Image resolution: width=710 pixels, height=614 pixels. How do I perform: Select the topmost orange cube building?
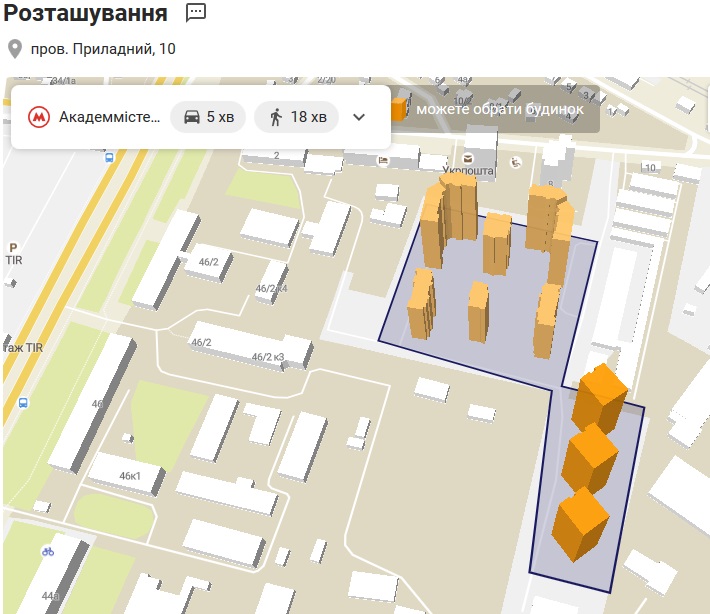tap(599, 395)
